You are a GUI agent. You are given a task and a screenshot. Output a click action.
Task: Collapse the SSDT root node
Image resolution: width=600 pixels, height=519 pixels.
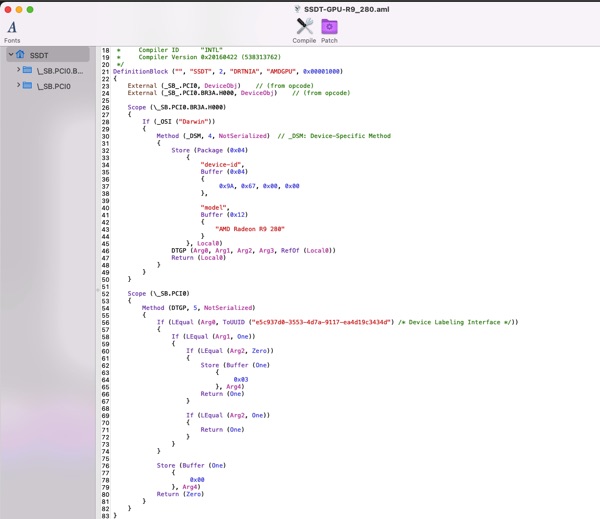(10, 55)
